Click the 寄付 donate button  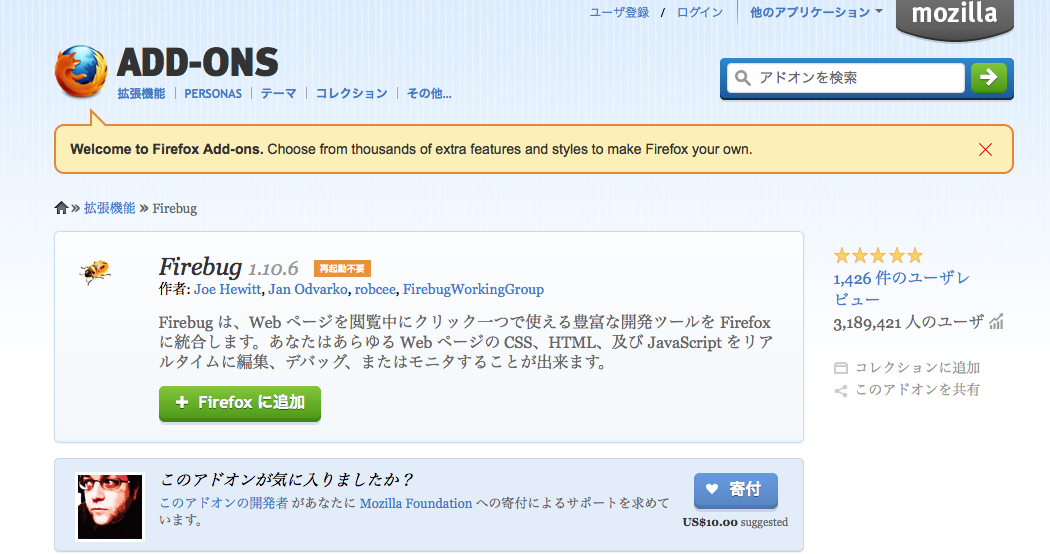(x=736, y=490)
